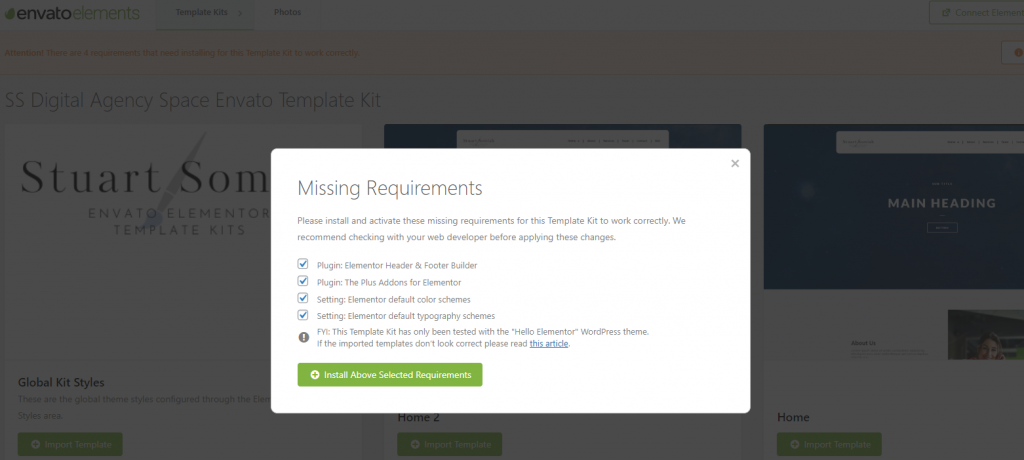1024x460 pixels.
Task: Click the Envato Elements logo
Action: coord(70,13)
